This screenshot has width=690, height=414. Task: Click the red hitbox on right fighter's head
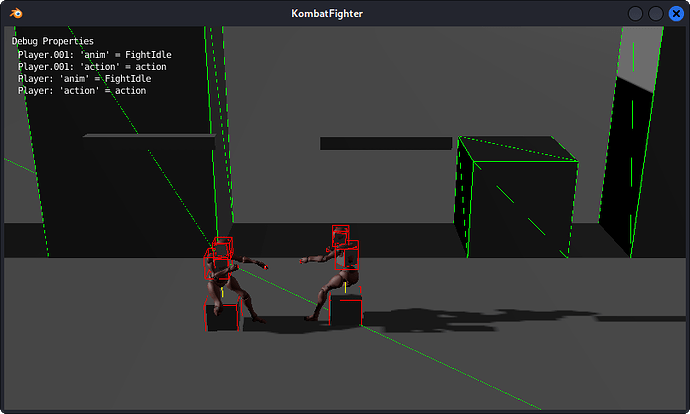[x=341, y=236]
